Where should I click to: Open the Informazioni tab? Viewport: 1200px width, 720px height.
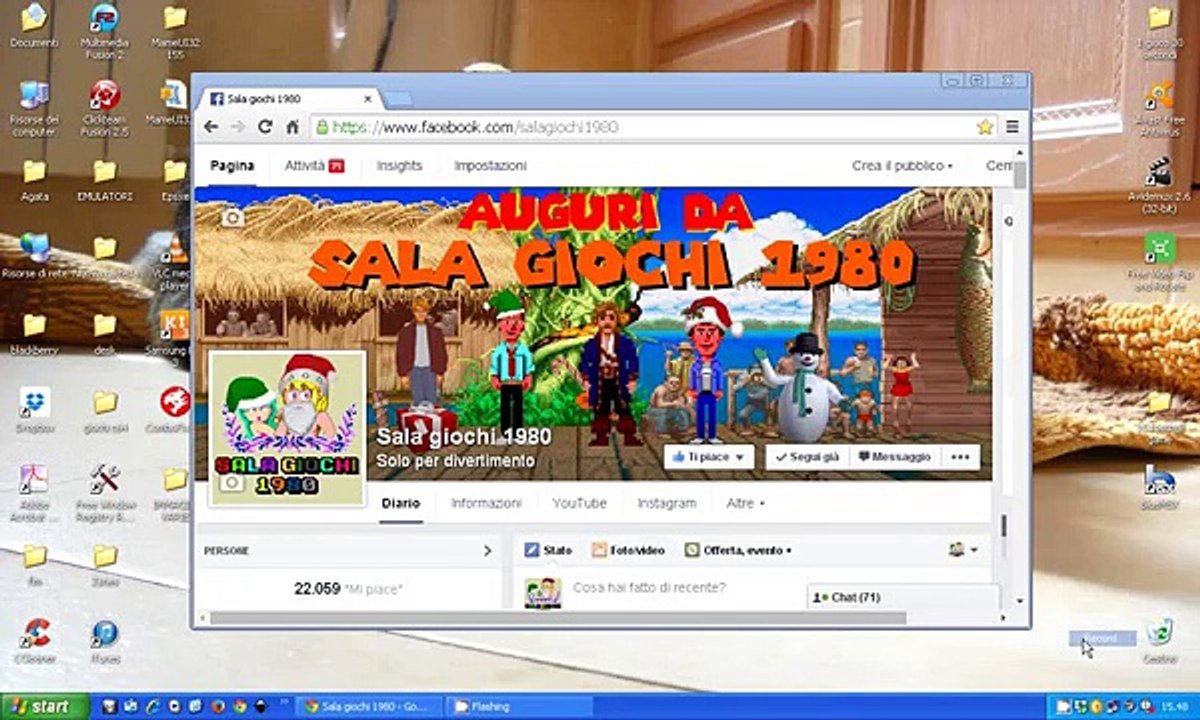tap(486, 503)
